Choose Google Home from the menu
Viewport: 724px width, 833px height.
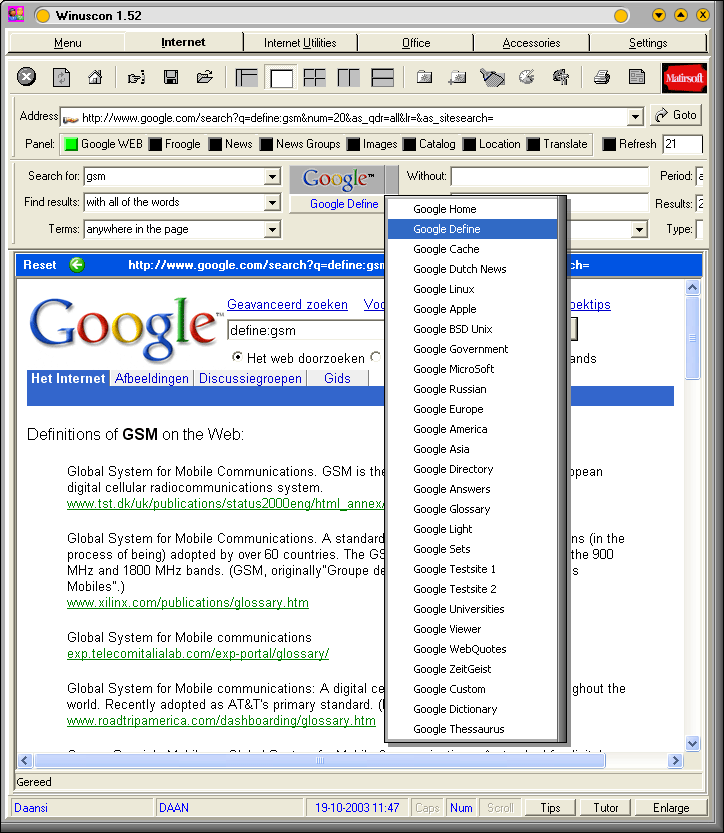click(473, 209)
